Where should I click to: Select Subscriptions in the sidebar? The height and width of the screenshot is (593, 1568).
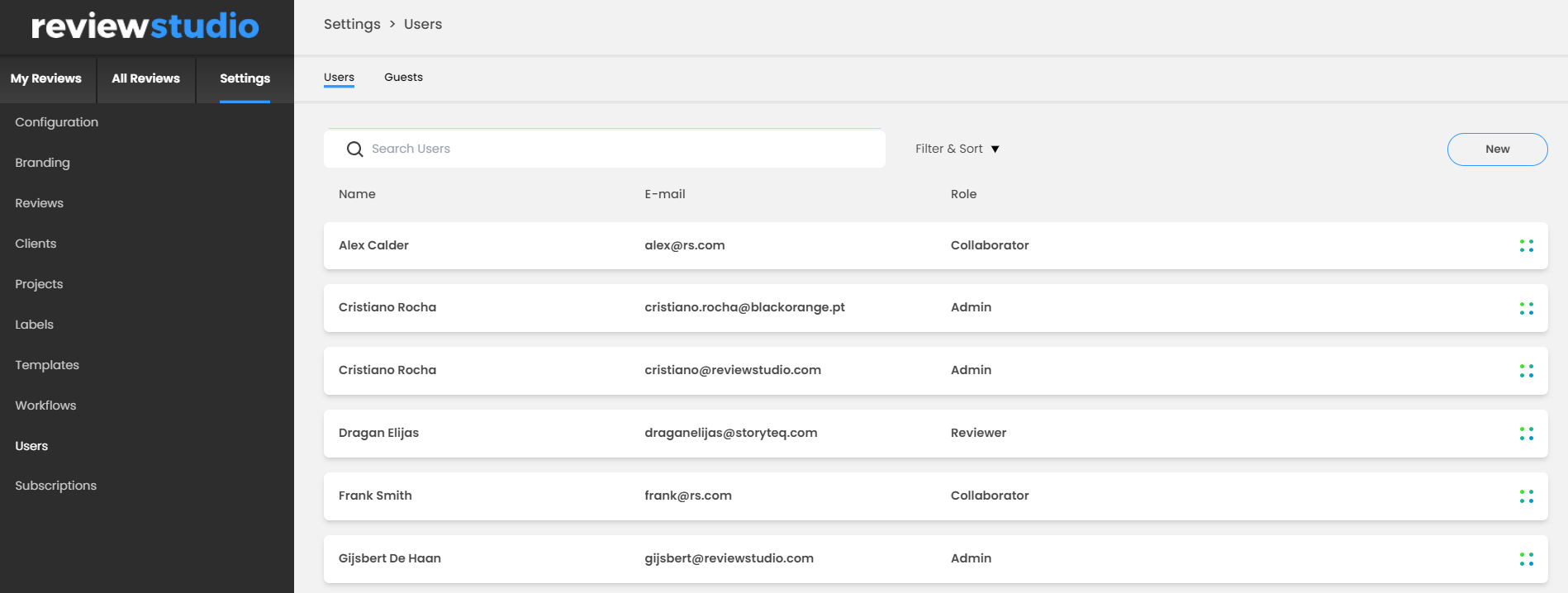(x=55, y=486)
